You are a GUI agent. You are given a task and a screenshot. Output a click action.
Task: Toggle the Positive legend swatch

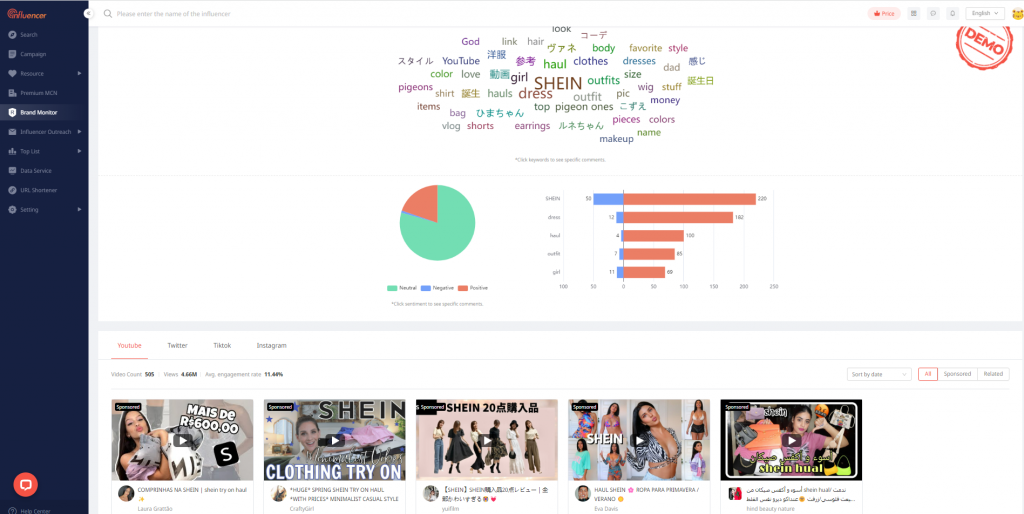tap(463, 288)
